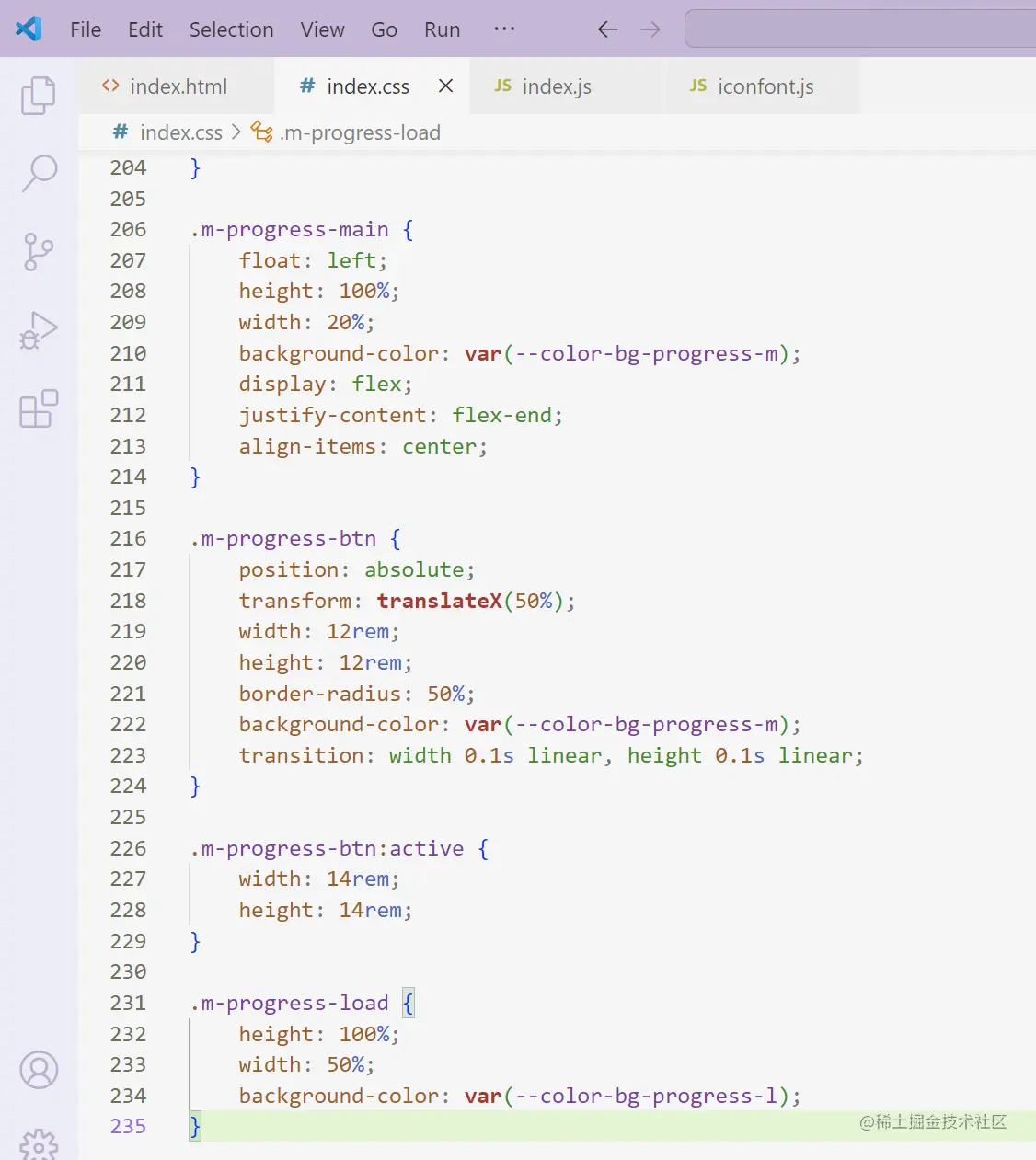Click line number 216 in gutter
Image resolution: width=1036 pixels, height=1160 pixels.
click(x=128, y=538)
